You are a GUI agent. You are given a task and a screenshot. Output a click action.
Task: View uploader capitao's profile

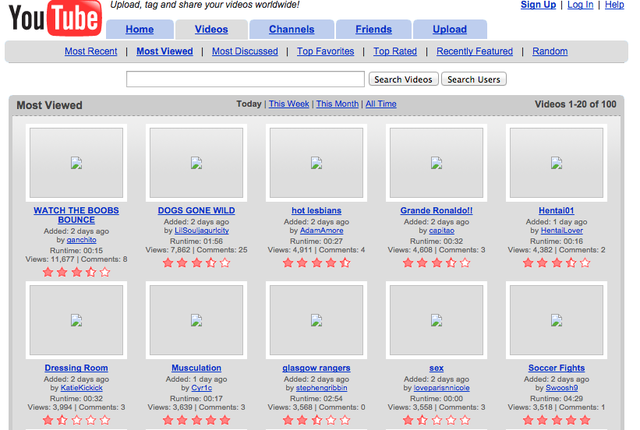[442, 231]
